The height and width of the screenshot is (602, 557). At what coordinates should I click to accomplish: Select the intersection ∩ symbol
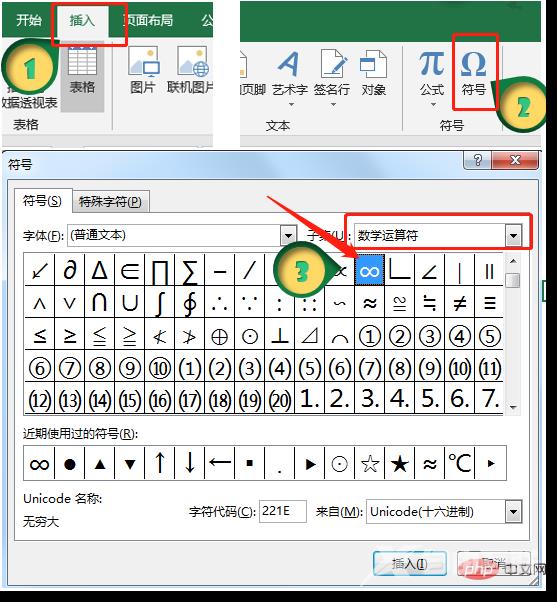[x=100, y=303]
